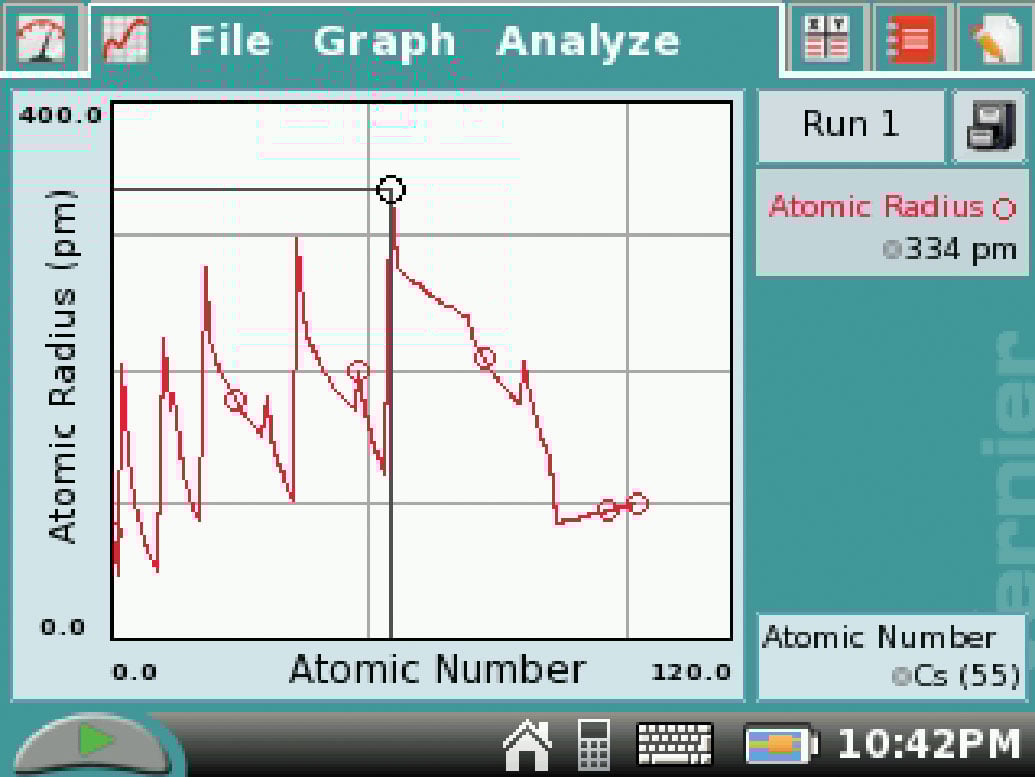Click the 10:42PM clock

(929, 743)
